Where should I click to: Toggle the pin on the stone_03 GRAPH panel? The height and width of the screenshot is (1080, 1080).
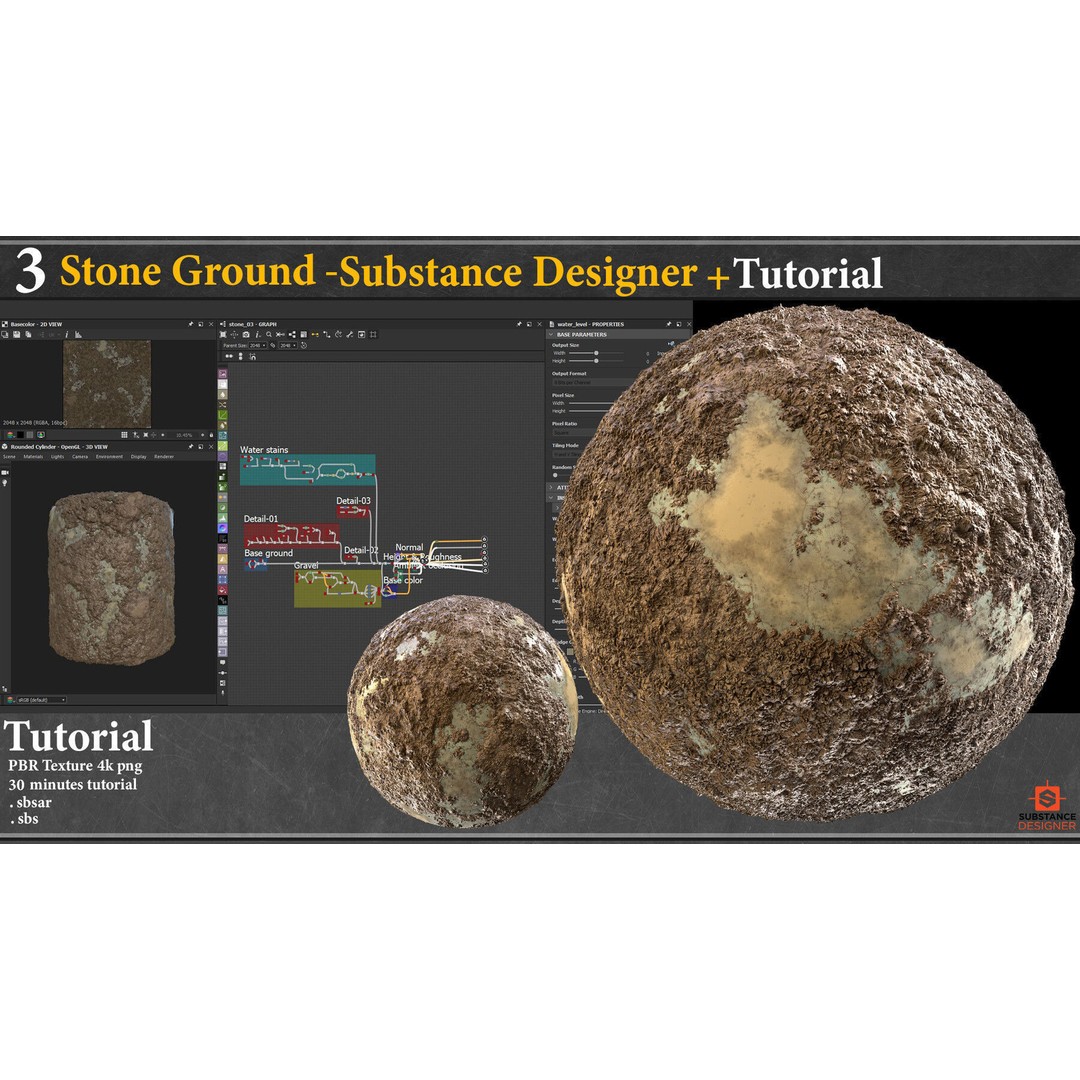pyautogui.click(x=518, y=323)
